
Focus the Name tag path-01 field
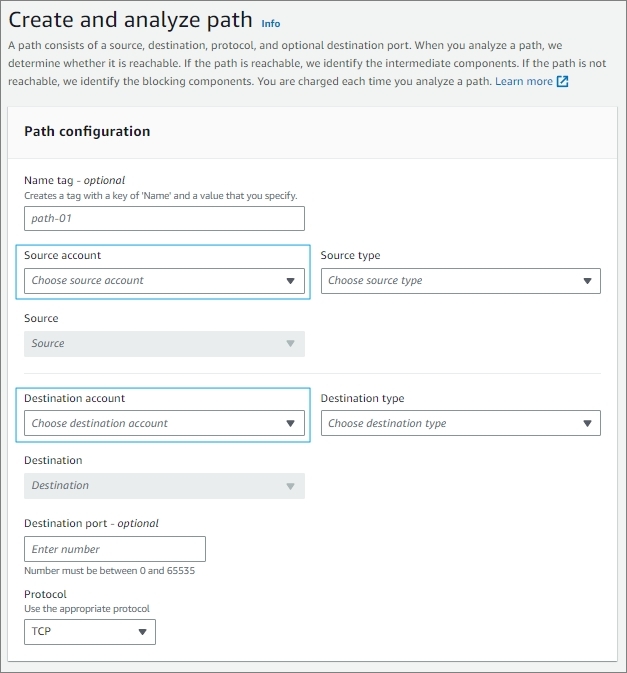164,218
